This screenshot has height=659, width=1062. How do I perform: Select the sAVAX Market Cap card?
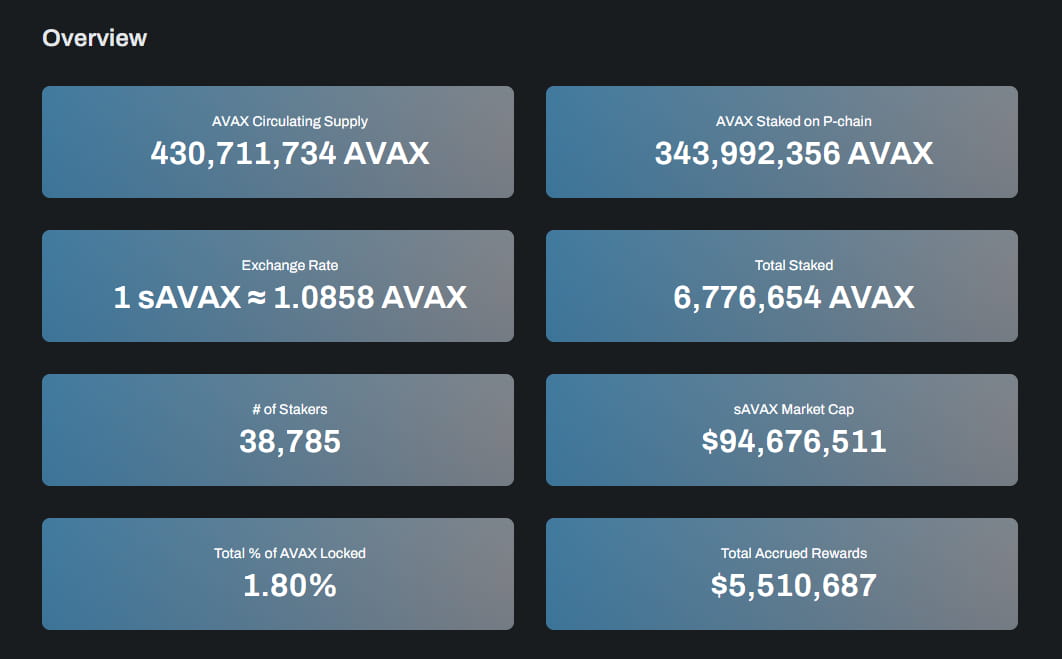[x=781, y=430]
